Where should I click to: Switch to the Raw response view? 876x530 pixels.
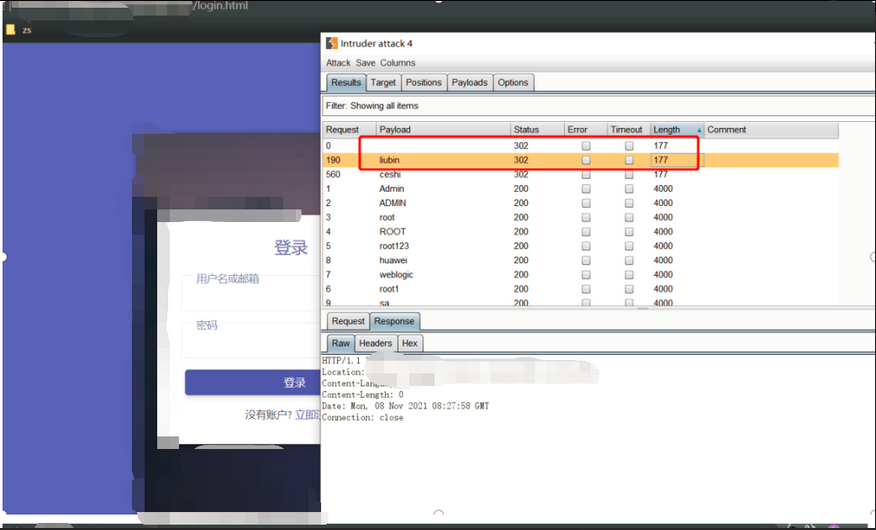point(340,343)
